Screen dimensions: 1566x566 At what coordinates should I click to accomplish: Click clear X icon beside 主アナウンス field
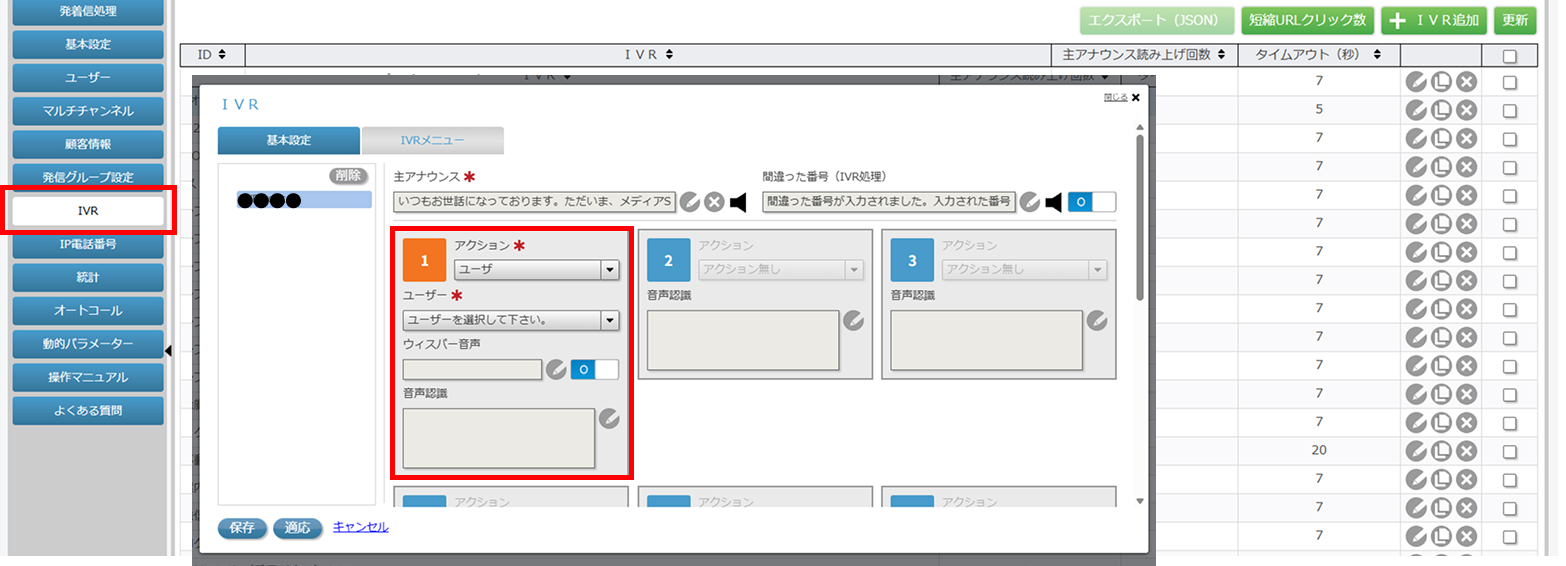click(x=713, y=203)
